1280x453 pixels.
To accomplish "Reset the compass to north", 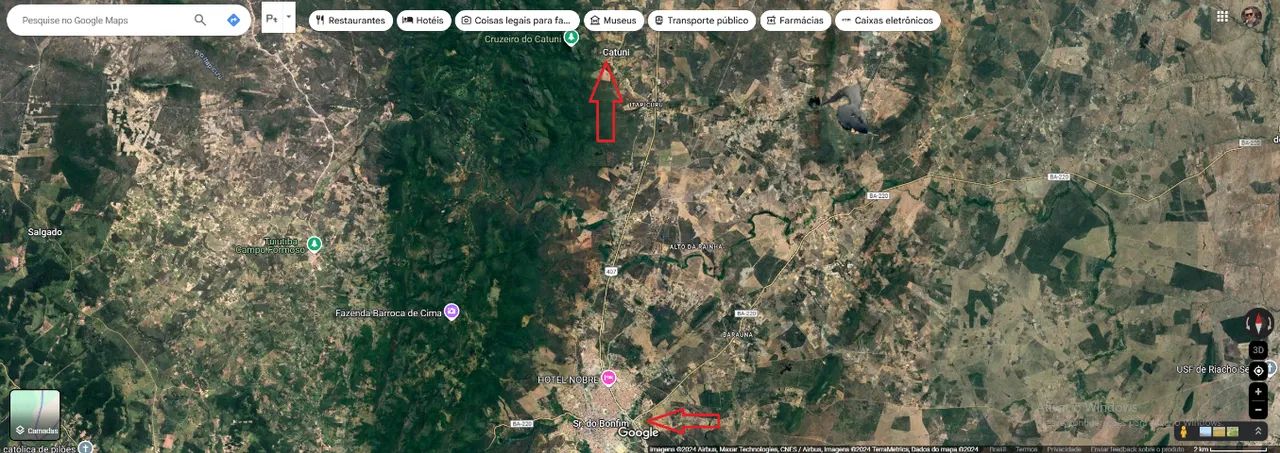I will (1258, 324).
